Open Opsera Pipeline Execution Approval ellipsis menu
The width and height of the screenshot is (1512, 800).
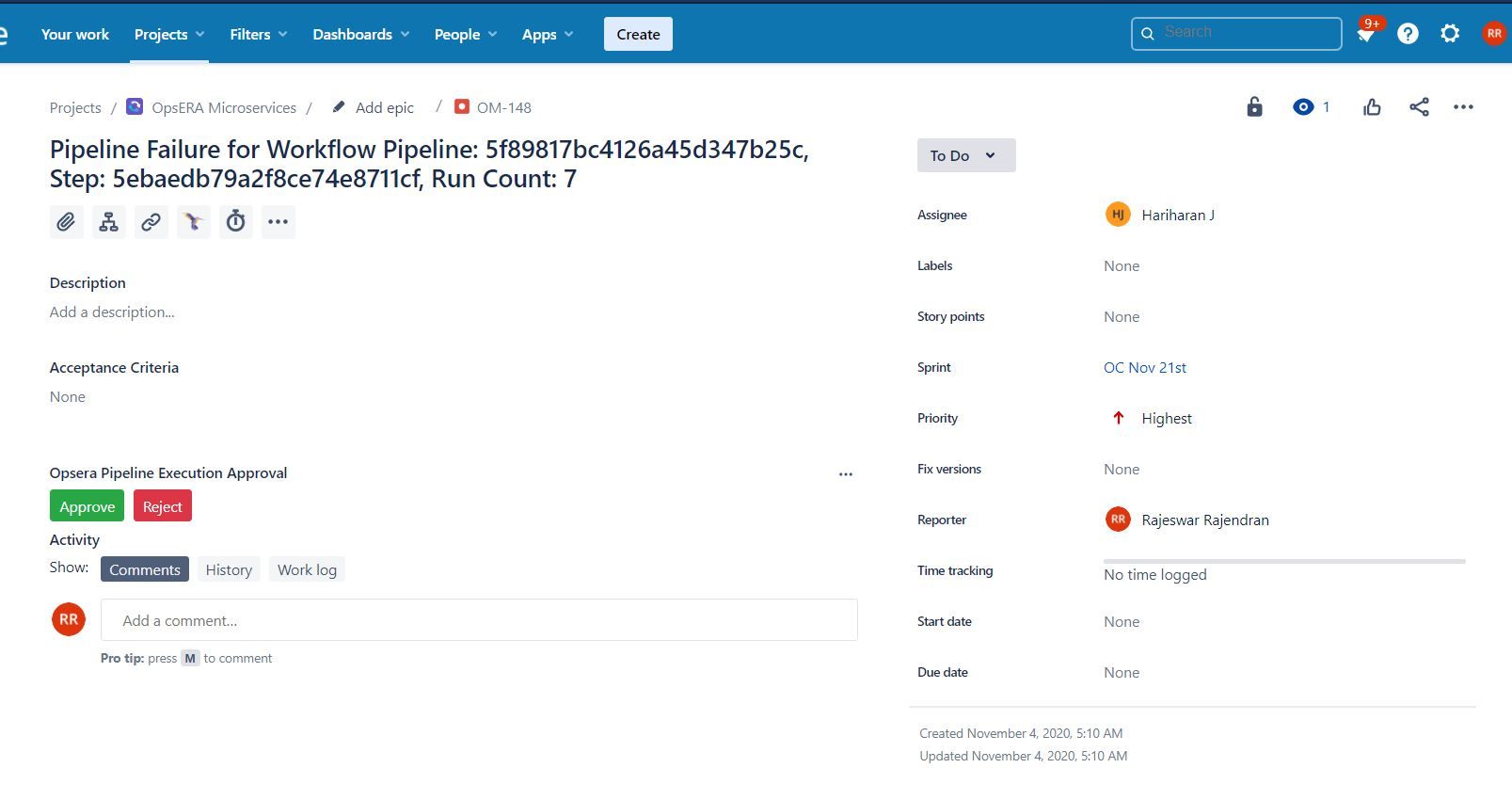[846, 474]
